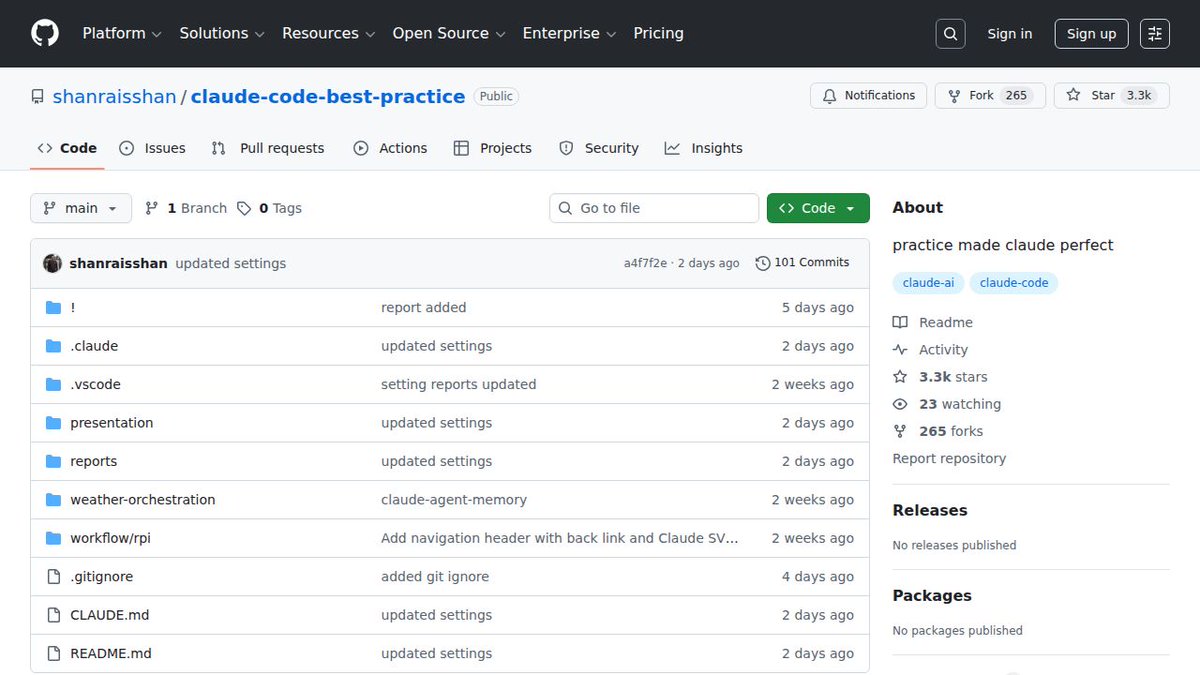The height and width of the screenshot is (675, 1200).
Task: Expand the Platform menu
Action: pyautogui.click(x=122, y=33)
